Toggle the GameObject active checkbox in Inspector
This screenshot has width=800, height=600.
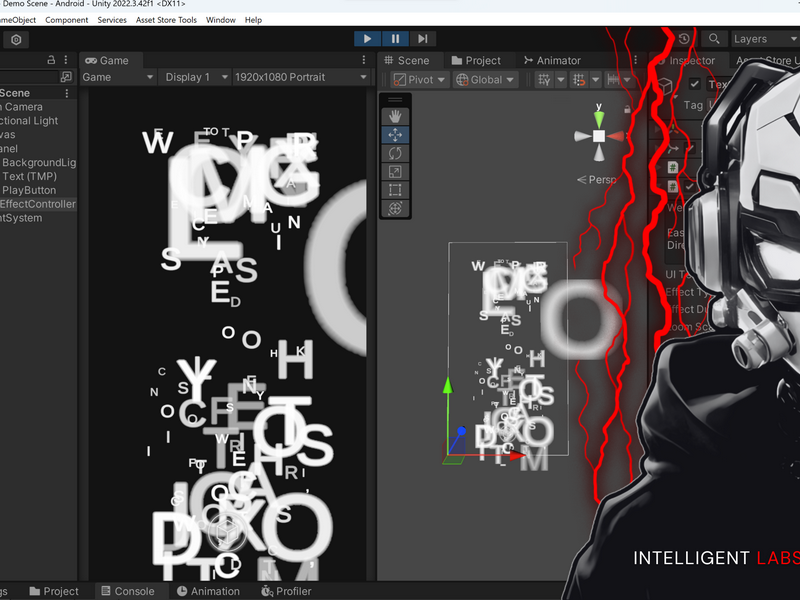click(x=694, y=84)
